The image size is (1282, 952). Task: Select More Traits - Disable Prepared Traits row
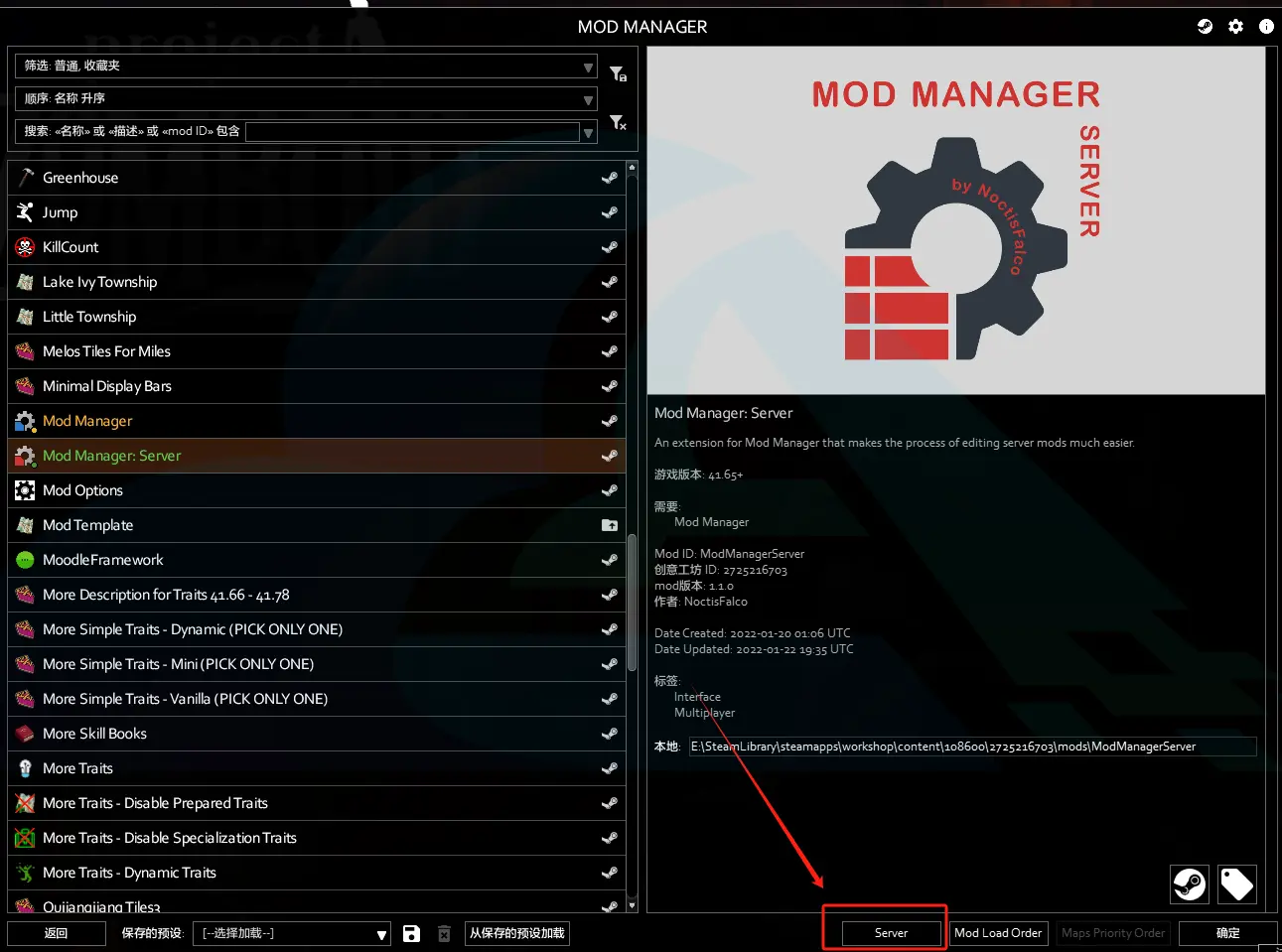tap(317, 803)
